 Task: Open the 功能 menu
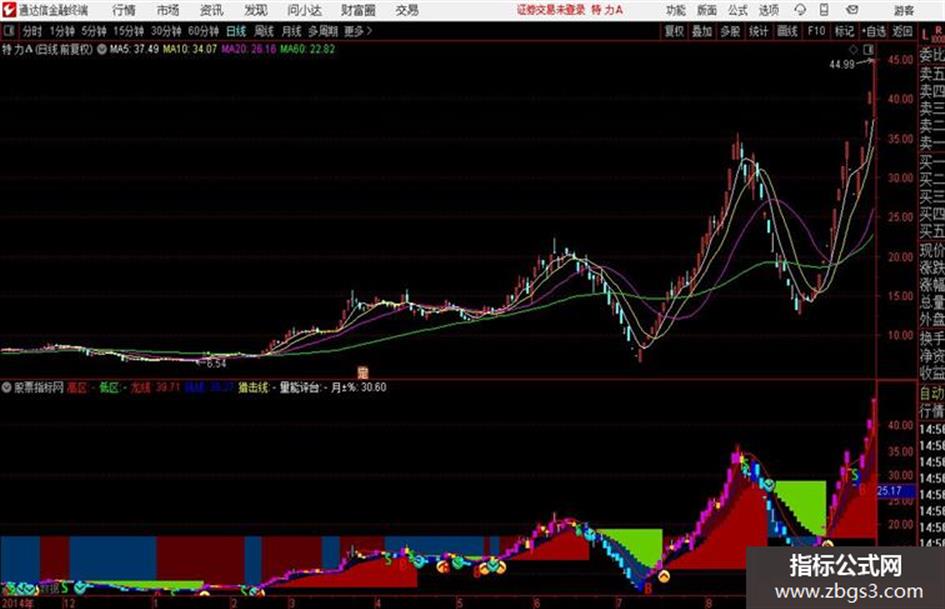click(x=676, y=10)
